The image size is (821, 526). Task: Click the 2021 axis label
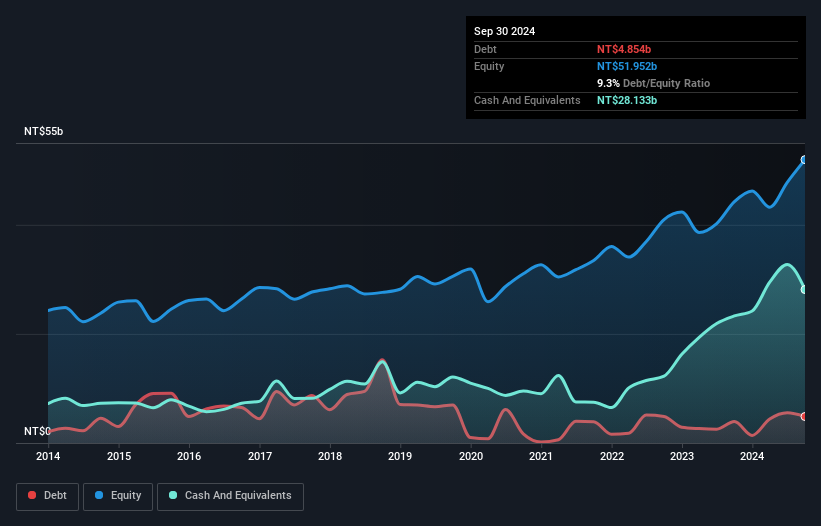(541, 456)
